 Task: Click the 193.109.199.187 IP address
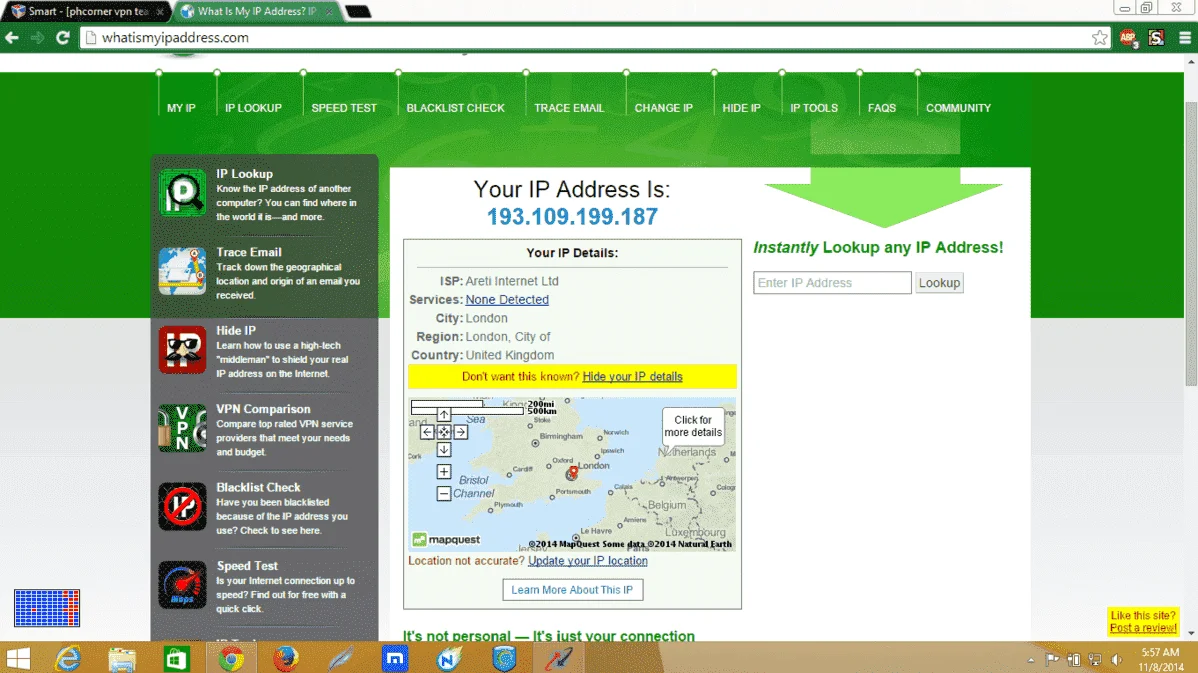pos(572,217)
